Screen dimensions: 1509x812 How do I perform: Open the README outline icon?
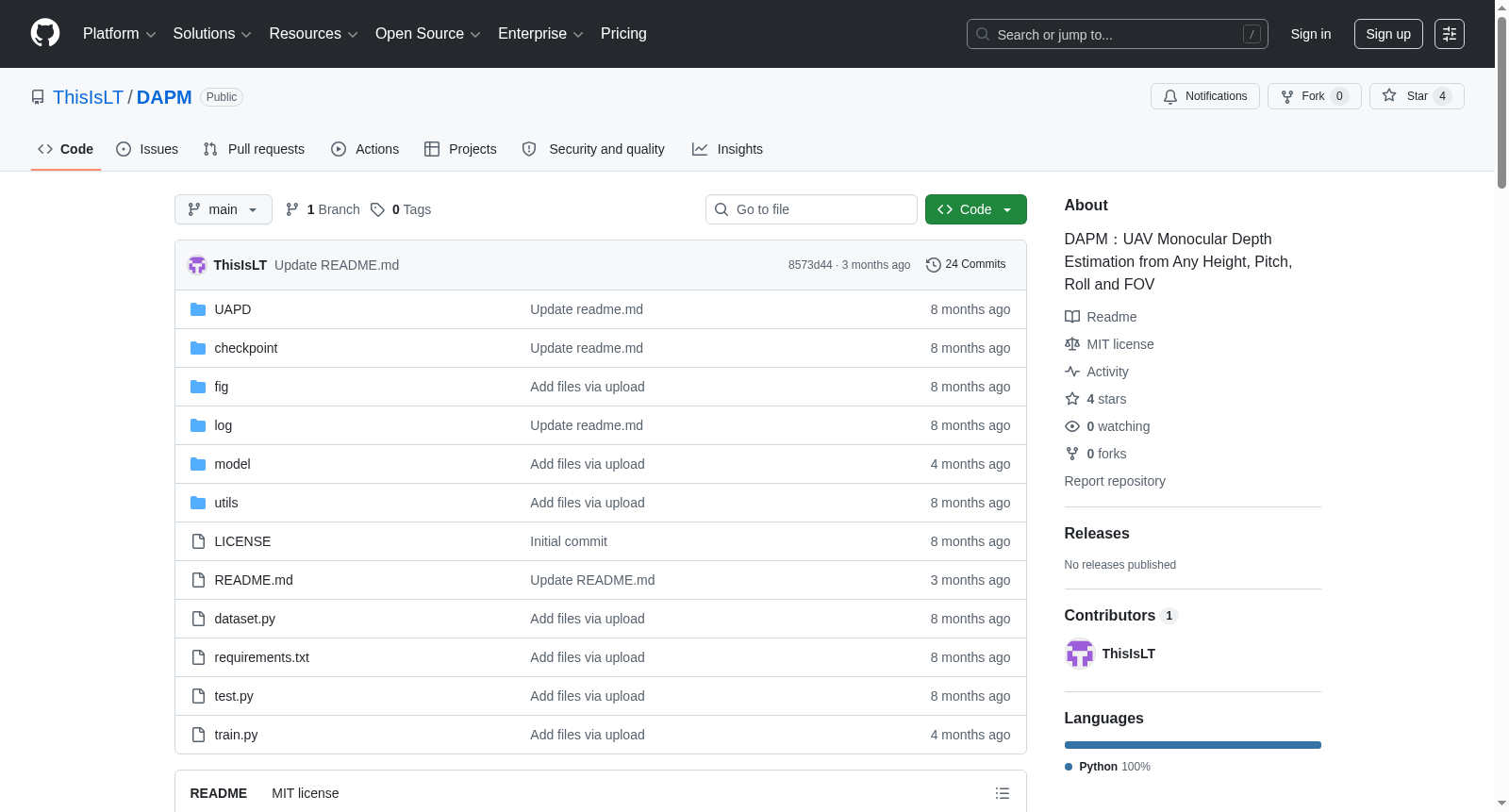[1003, 793]
